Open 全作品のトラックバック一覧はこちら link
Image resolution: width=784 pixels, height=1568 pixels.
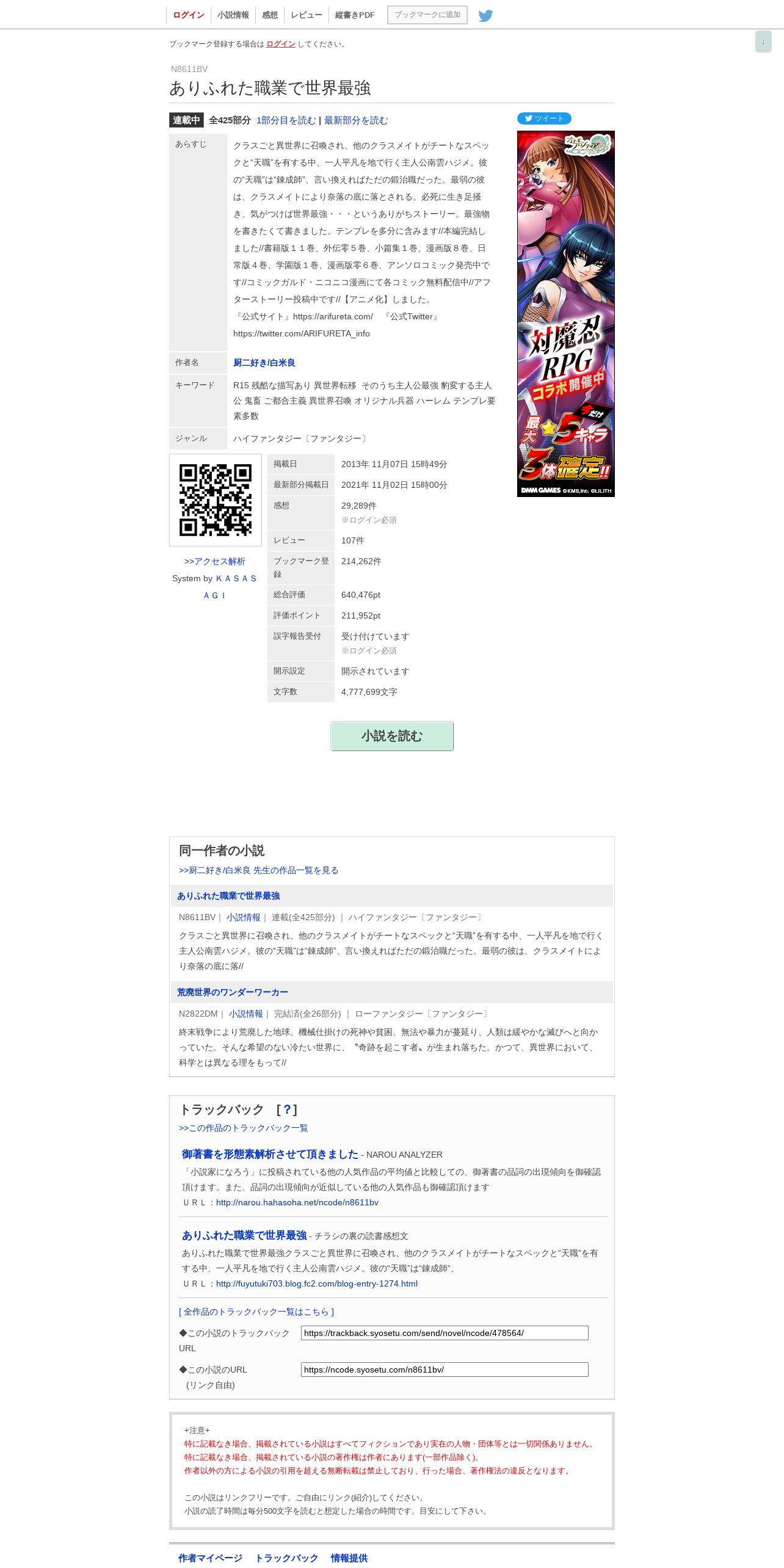tap(256, 1312)
